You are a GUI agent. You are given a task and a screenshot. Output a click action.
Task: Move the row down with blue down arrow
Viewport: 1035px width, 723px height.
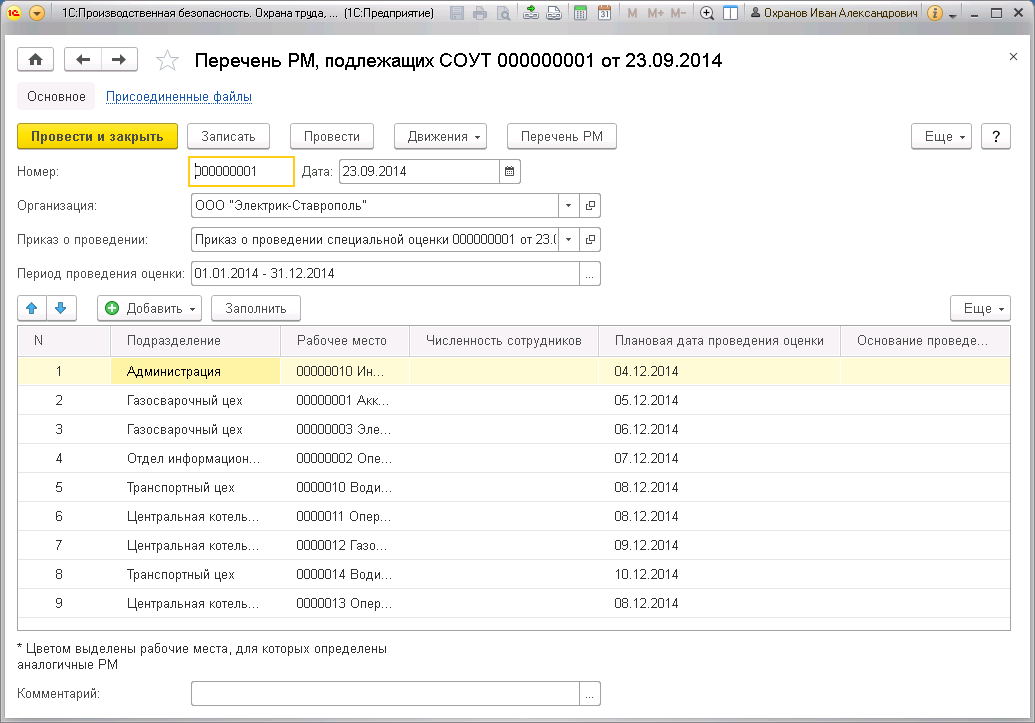(x=61, y=308)
